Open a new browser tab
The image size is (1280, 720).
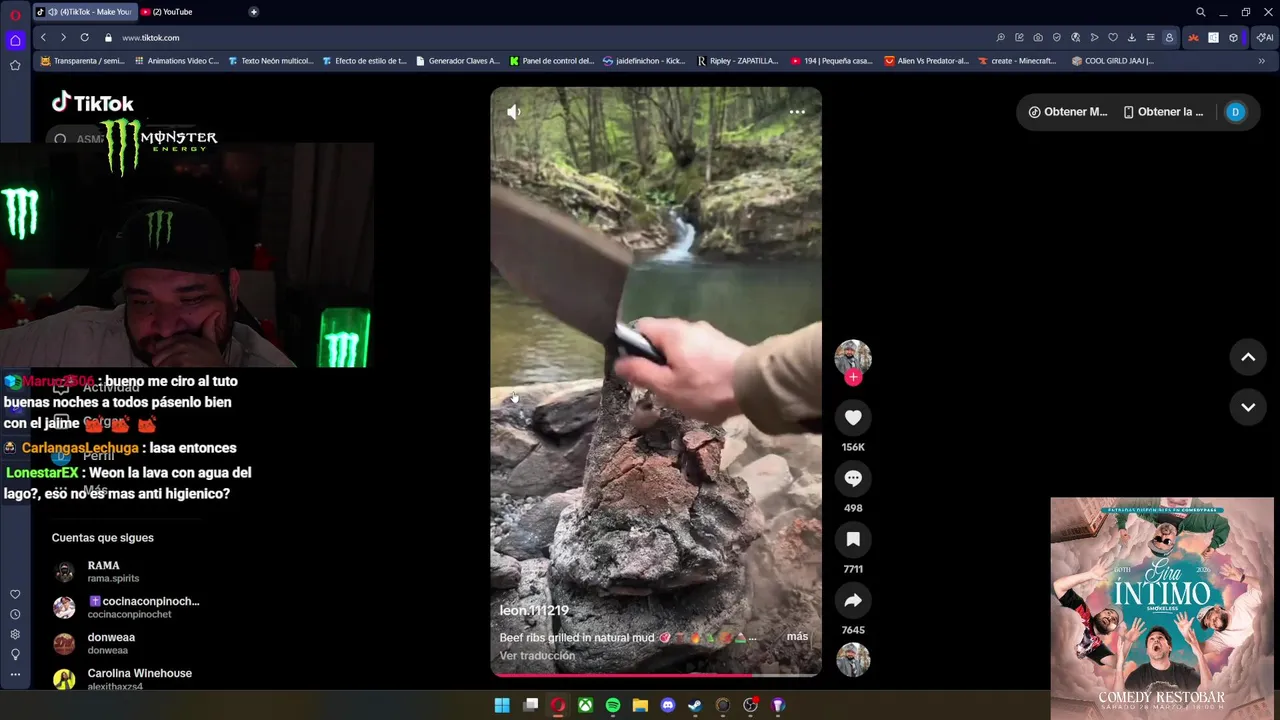pyautogui.click(x=253, y=12)
